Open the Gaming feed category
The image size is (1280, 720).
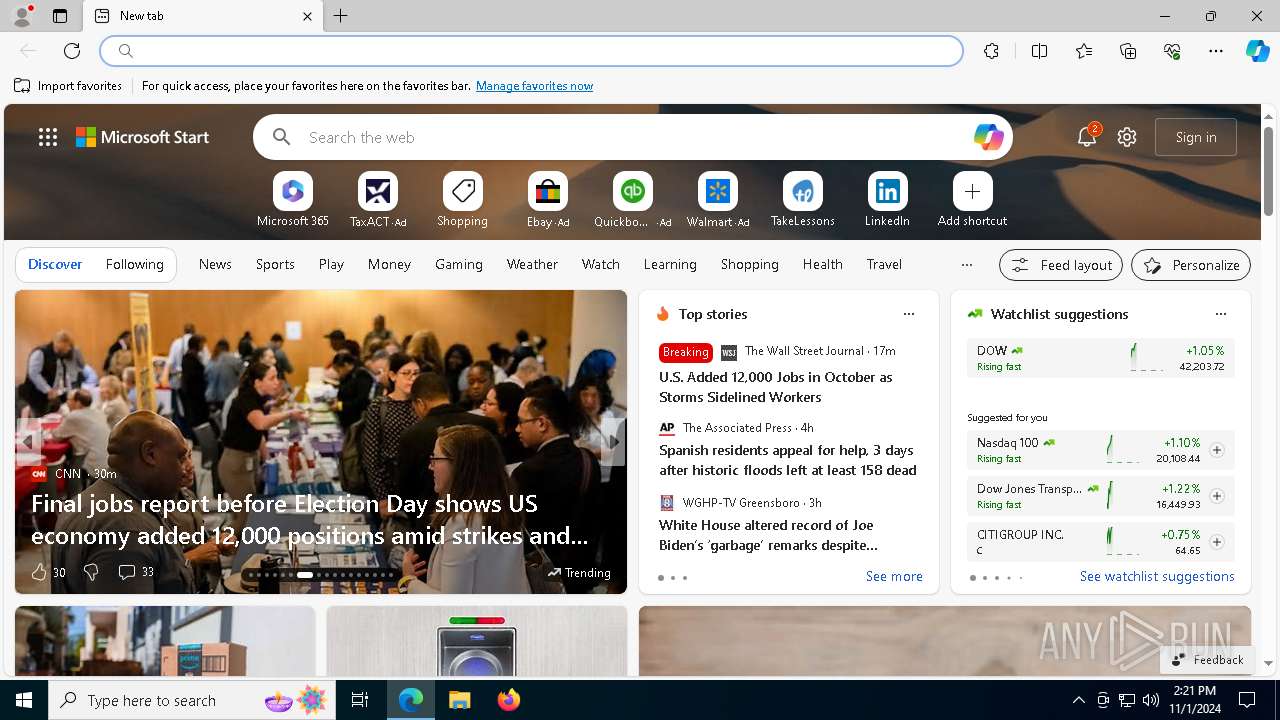pos(459,264)
